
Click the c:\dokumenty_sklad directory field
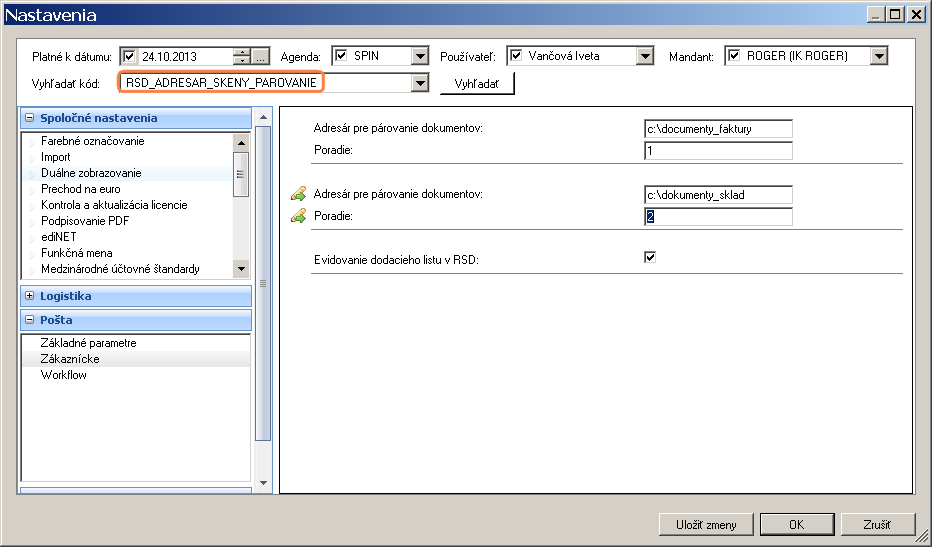click(718, 195)
